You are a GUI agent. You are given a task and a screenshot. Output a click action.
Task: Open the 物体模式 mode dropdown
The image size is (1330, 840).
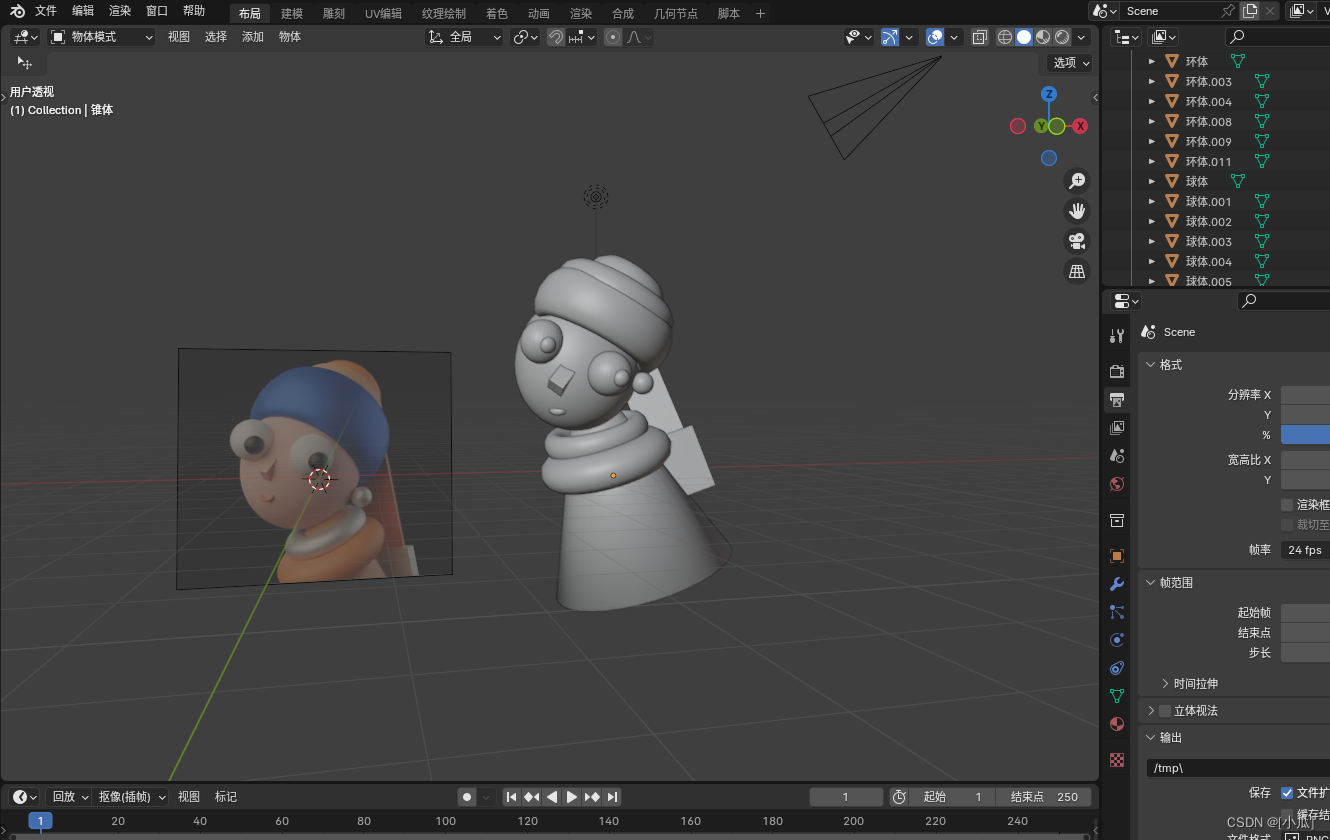[x=101, y=37]
